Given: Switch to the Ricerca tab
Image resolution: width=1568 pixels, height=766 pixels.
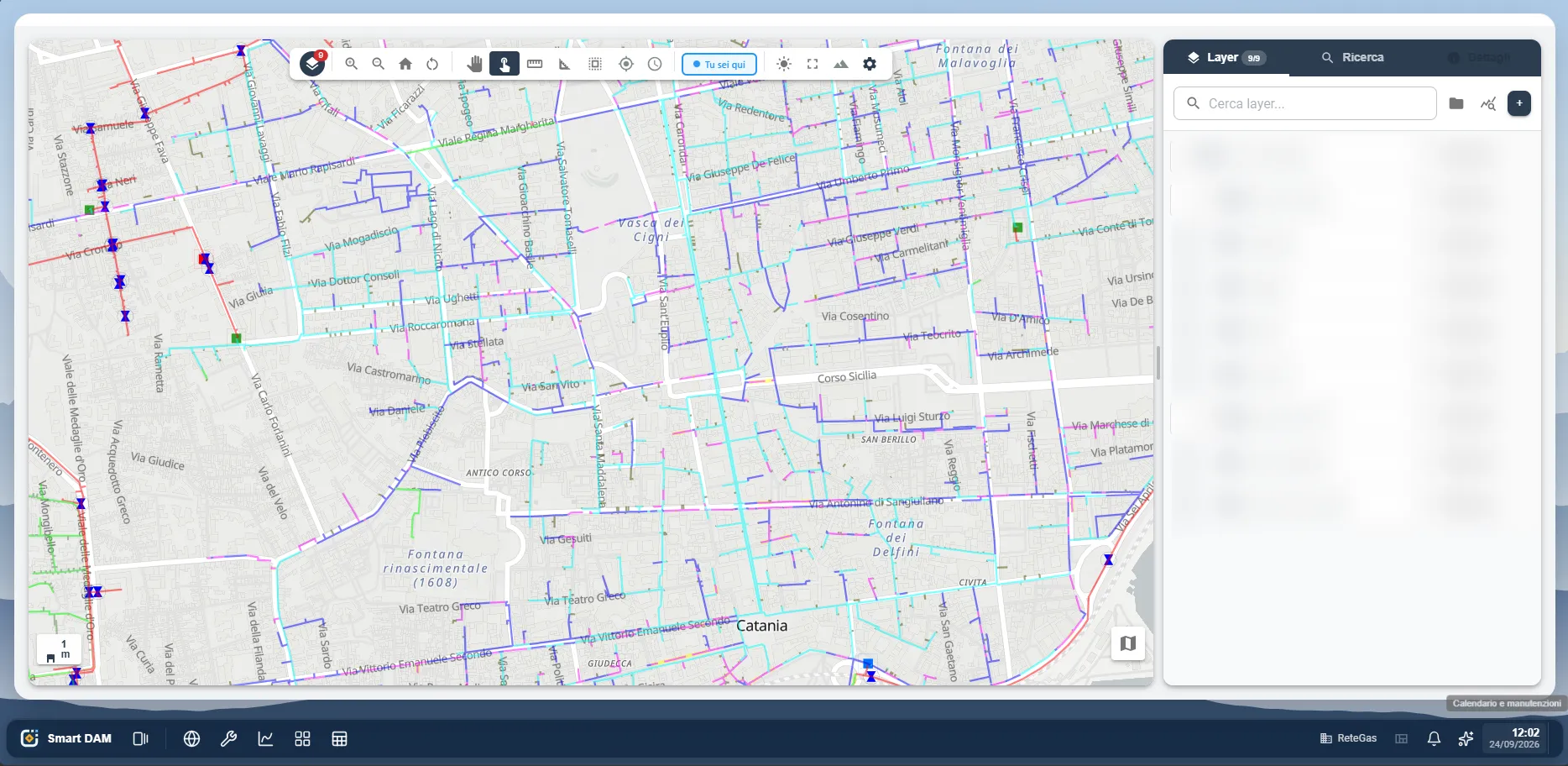Looking at the screenshot, I should [x=1352, y=57].
